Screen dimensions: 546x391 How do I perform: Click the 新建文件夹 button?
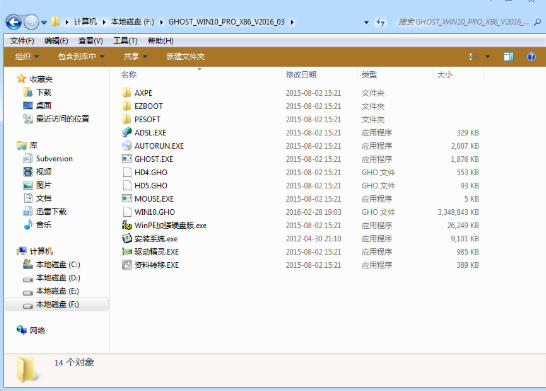tap(185, 56)
